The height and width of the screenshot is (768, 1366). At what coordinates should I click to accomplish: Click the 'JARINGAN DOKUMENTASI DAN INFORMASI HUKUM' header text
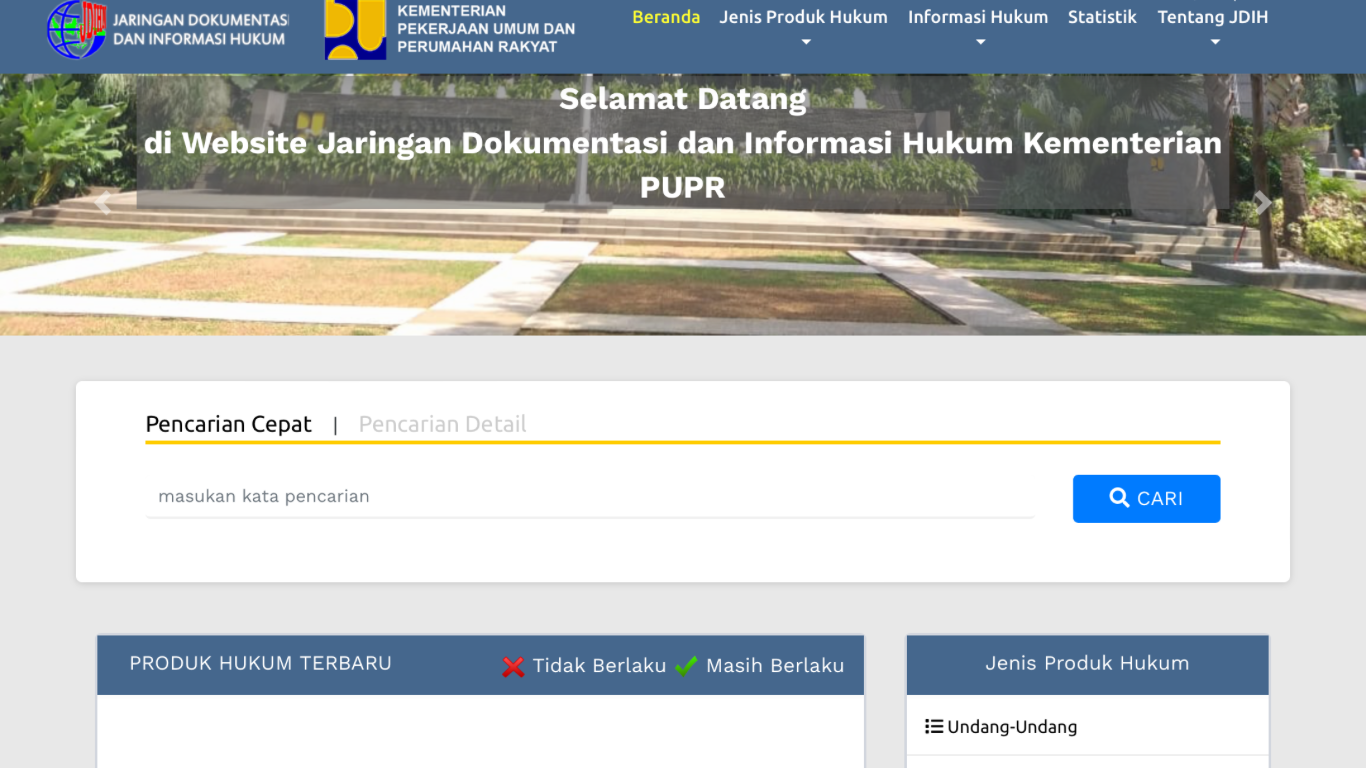coord(201,30)
